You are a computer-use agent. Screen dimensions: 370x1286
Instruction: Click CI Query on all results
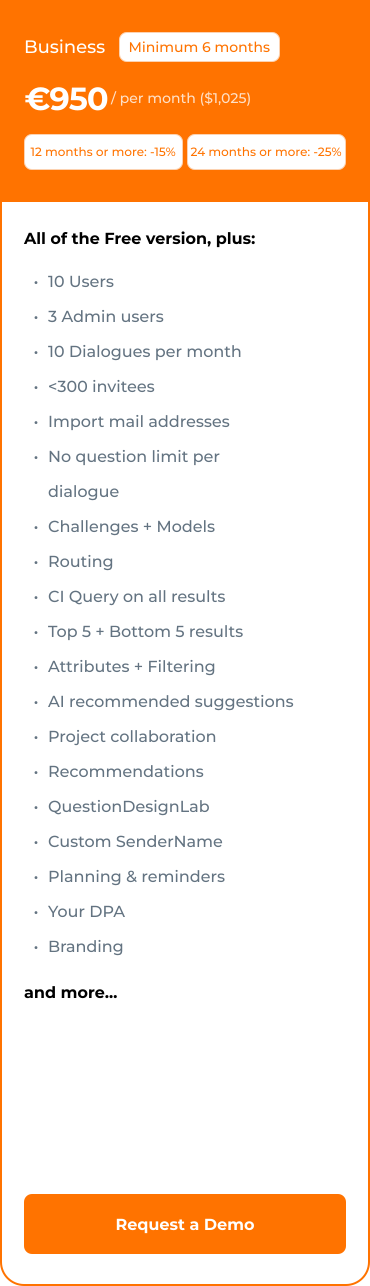pyautogui.click(x=137, y=596)
